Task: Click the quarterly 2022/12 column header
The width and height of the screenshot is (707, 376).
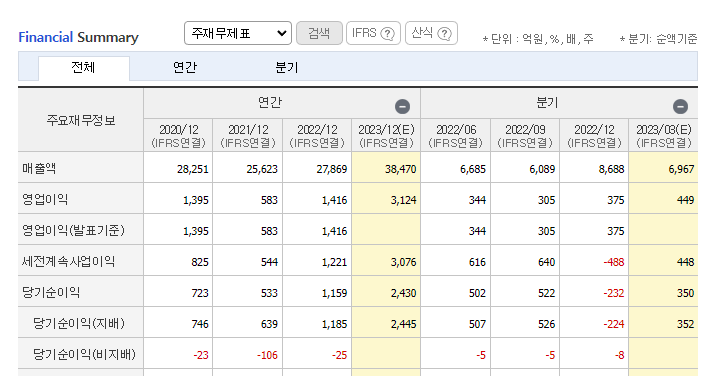Action: pos(594,136)
